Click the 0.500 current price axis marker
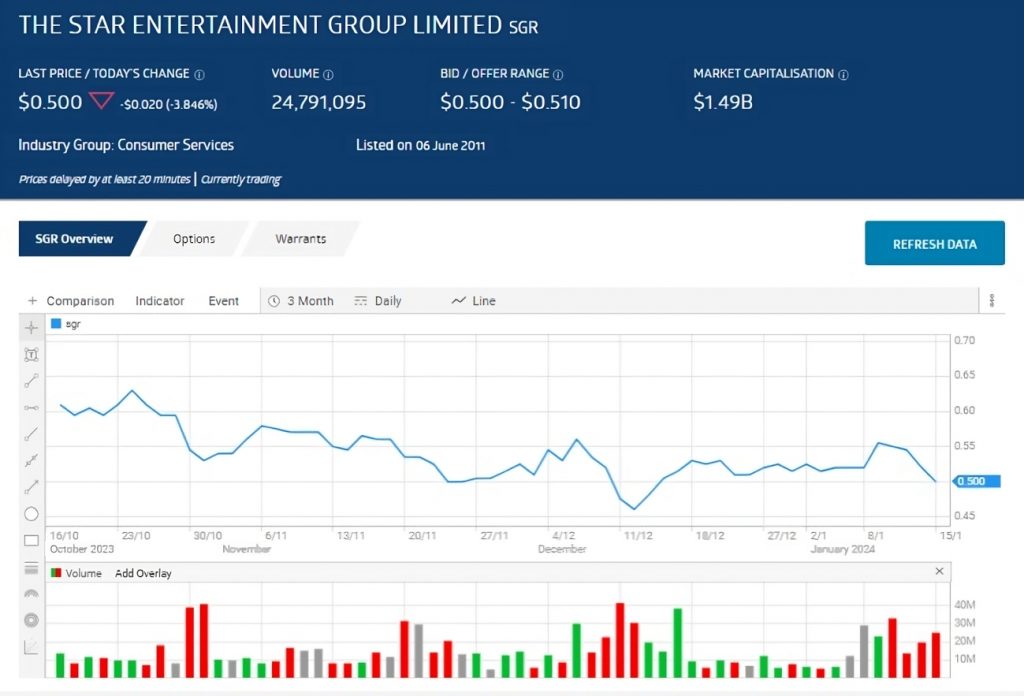The height and width of the screenshot is (696, 1024). coord(976,481)
